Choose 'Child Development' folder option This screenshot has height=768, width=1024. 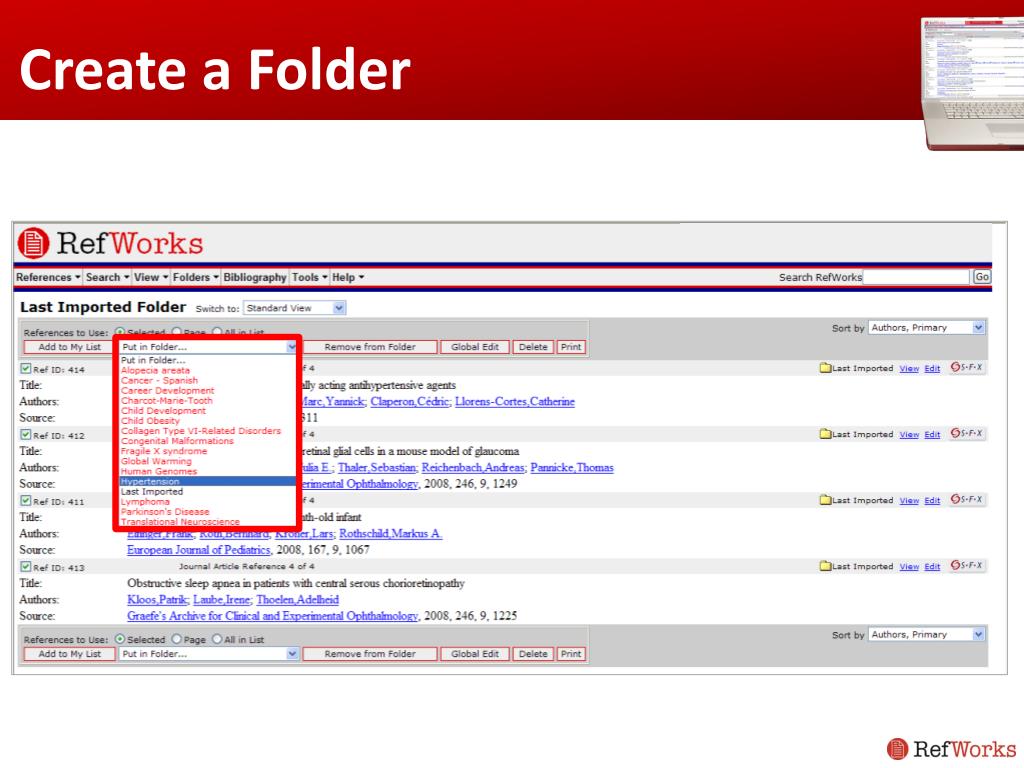[163, 411]
